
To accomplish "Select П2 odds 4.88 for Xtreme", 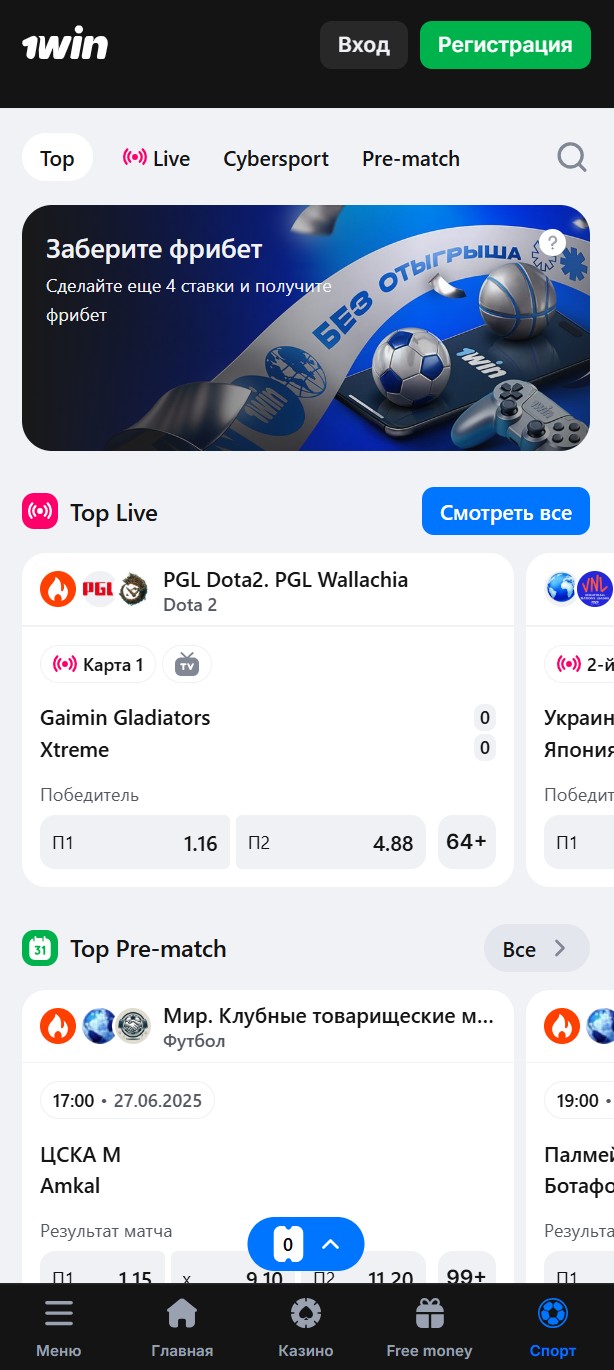I will point(331,843).
